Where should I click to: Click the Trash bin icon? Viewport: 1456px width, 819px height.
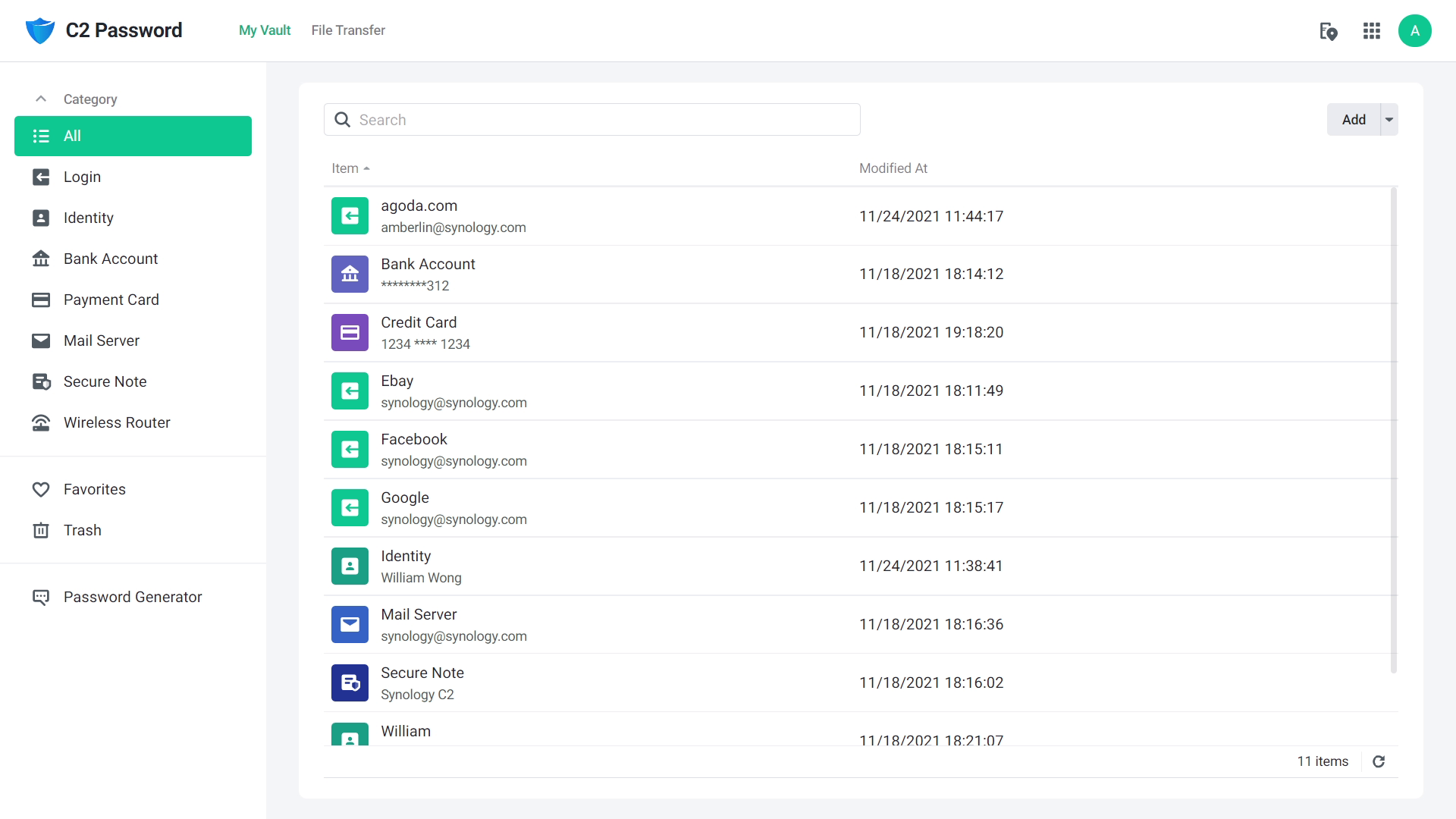(41, 530)
